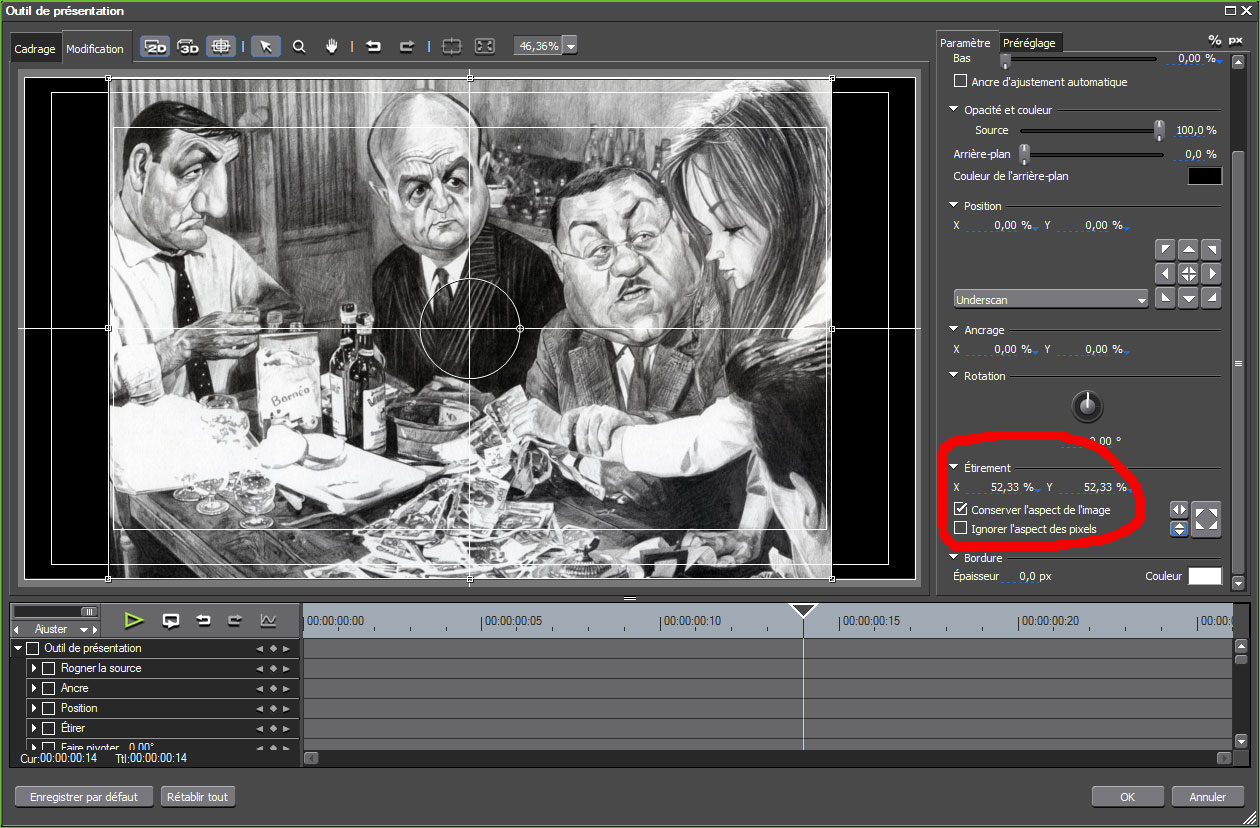The image size is (1260, 828).
Task: Switch units to px
Action: click(x=1235, y=40)
